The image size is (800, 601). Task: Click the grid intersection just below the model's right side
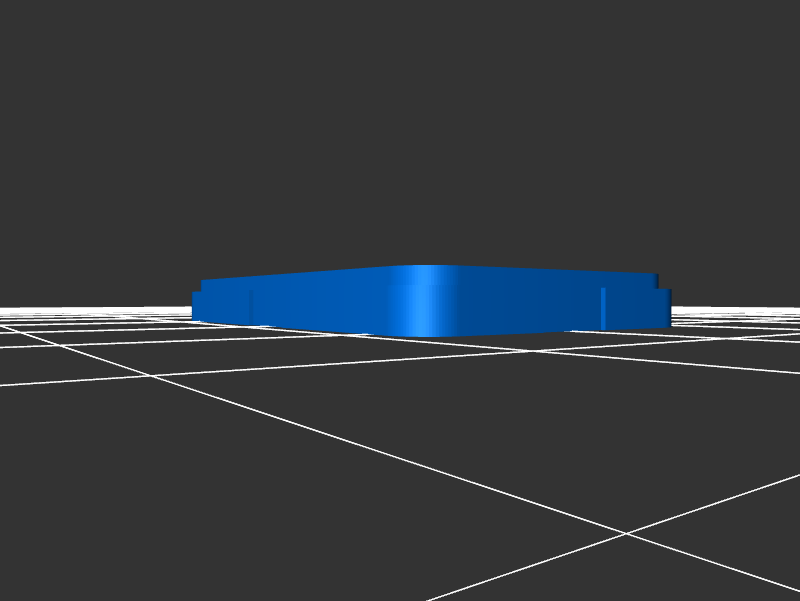(x=533, y=351)
